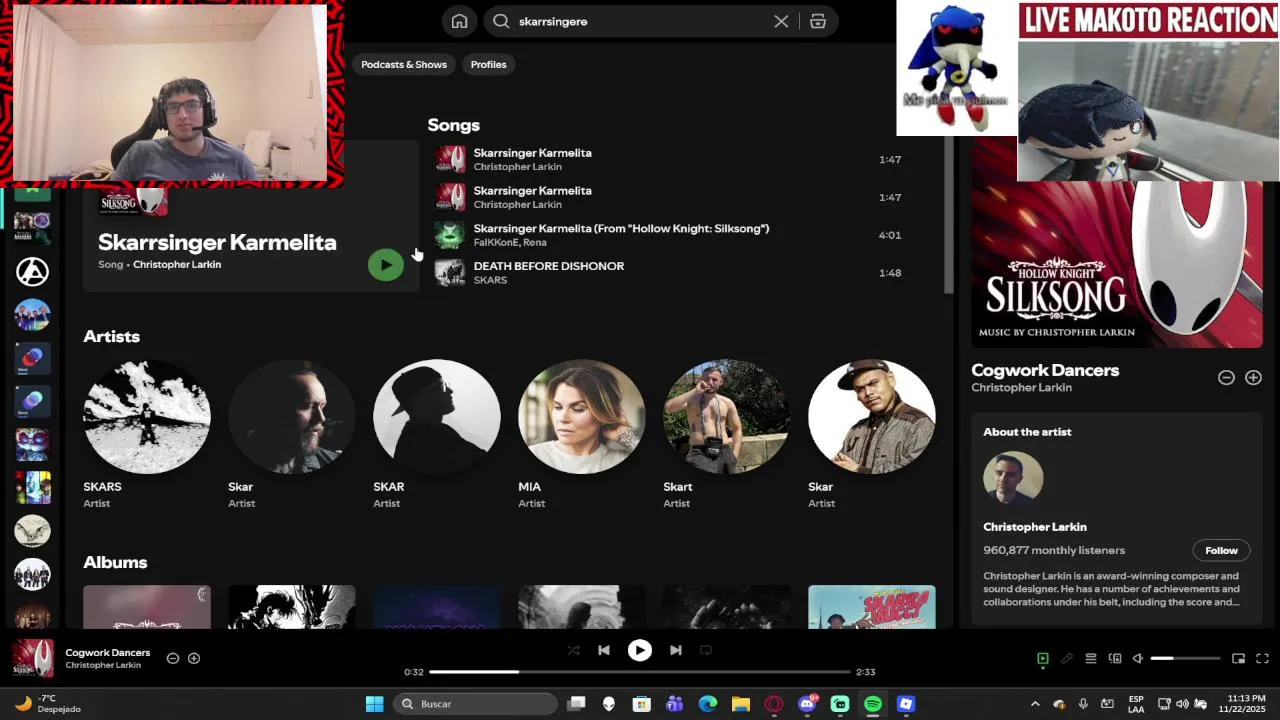
Task: Click the FalKKonE song cover thumbnail
Action: [x=450, y=235]
